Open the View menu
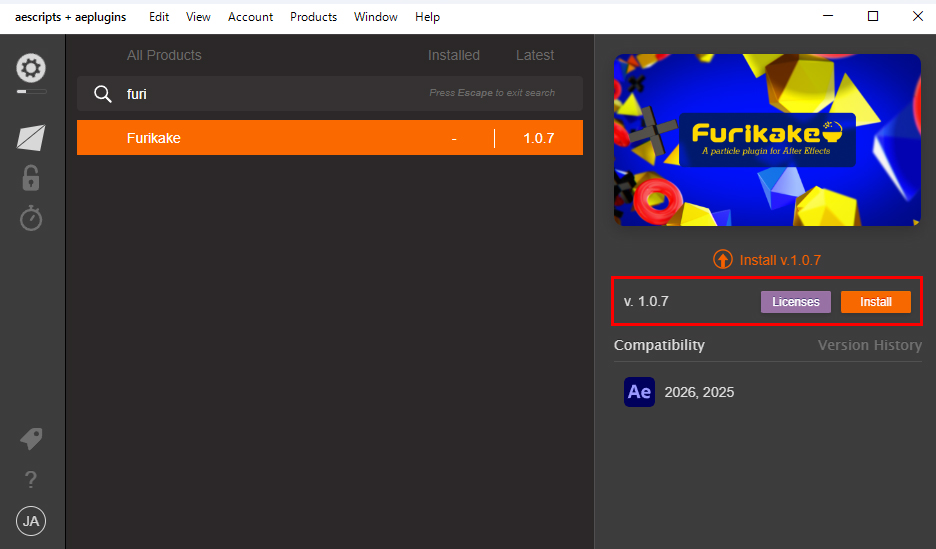 (198, 17)
